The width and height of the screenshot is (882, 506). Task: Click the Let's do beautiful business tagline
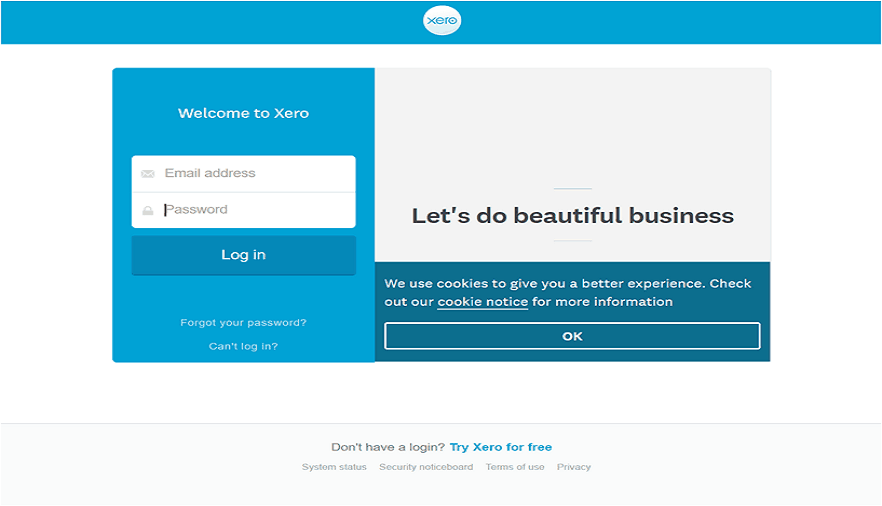pyautogui.click(x=572, y=216)
